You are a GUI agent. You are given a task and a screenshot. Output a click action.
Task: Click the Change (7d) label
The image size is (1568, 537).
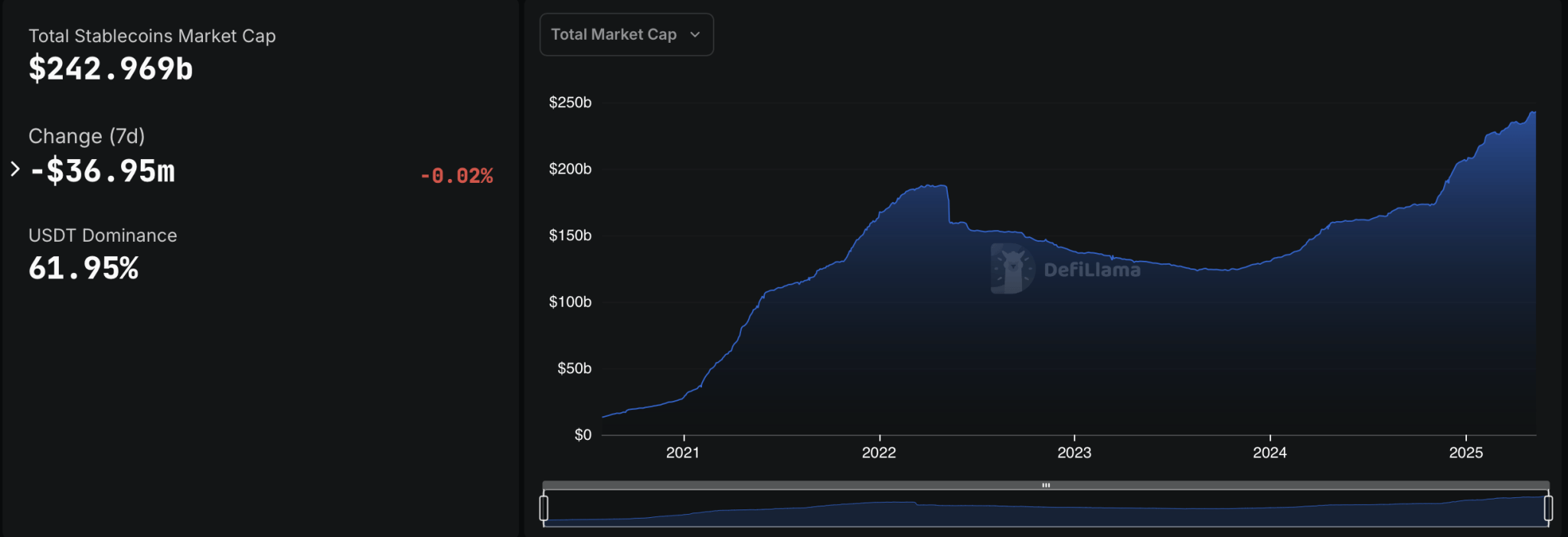[x=87, y=136]
